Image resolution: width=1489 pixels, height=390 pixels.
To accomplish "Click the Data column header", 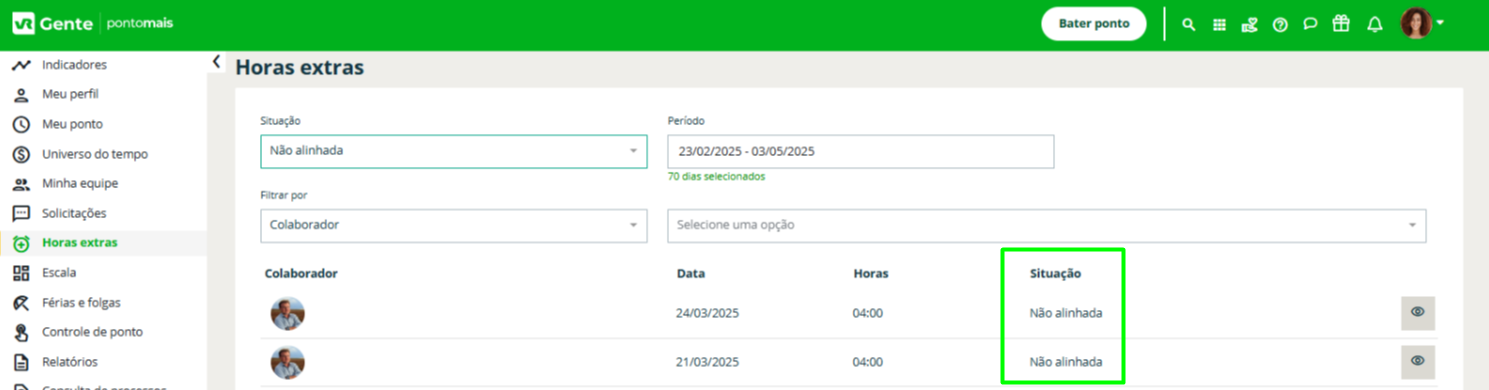I will [690, 273].
